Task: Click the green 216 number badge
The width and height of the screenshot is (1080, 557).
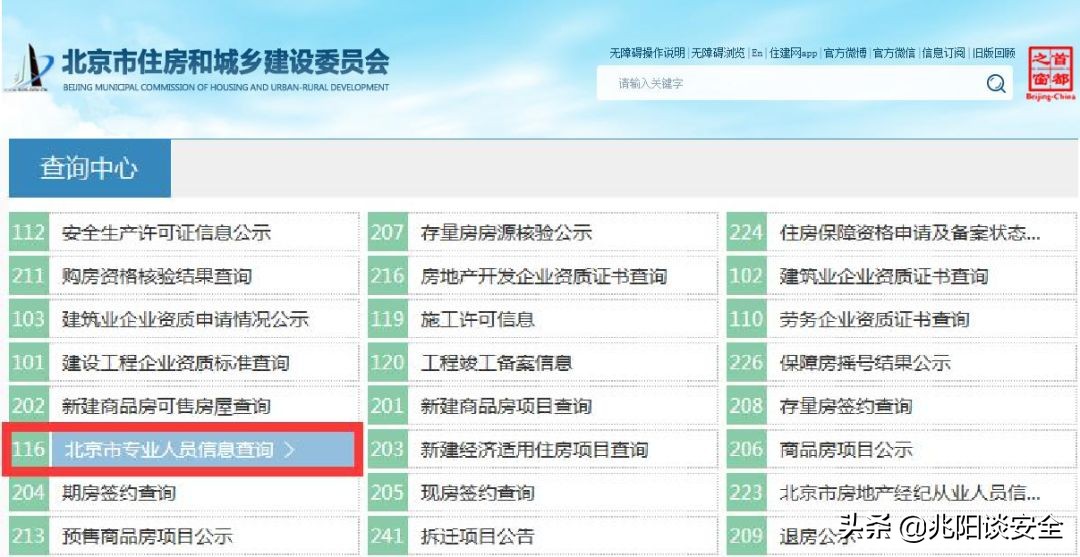Action: (x=388, y=276)
